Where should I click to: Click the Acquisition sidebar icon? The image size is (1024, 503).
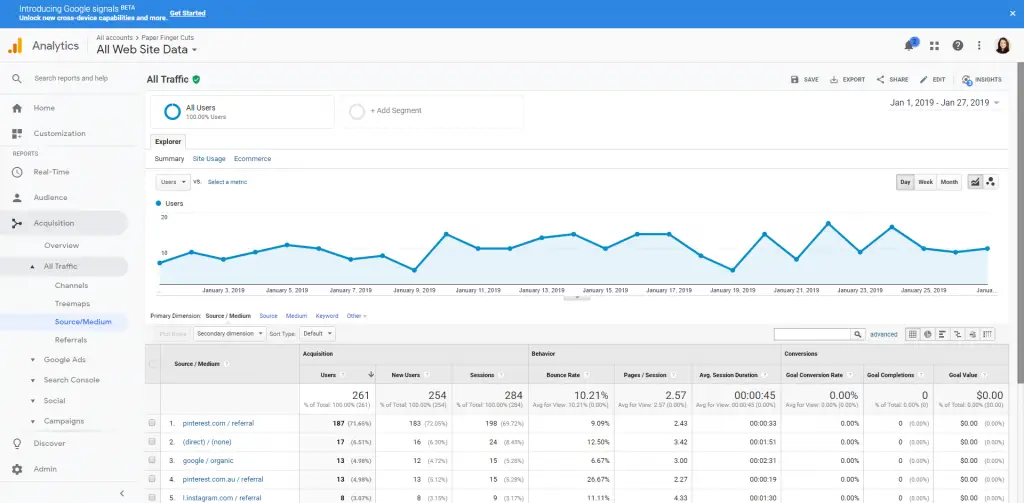coord(17,223)
